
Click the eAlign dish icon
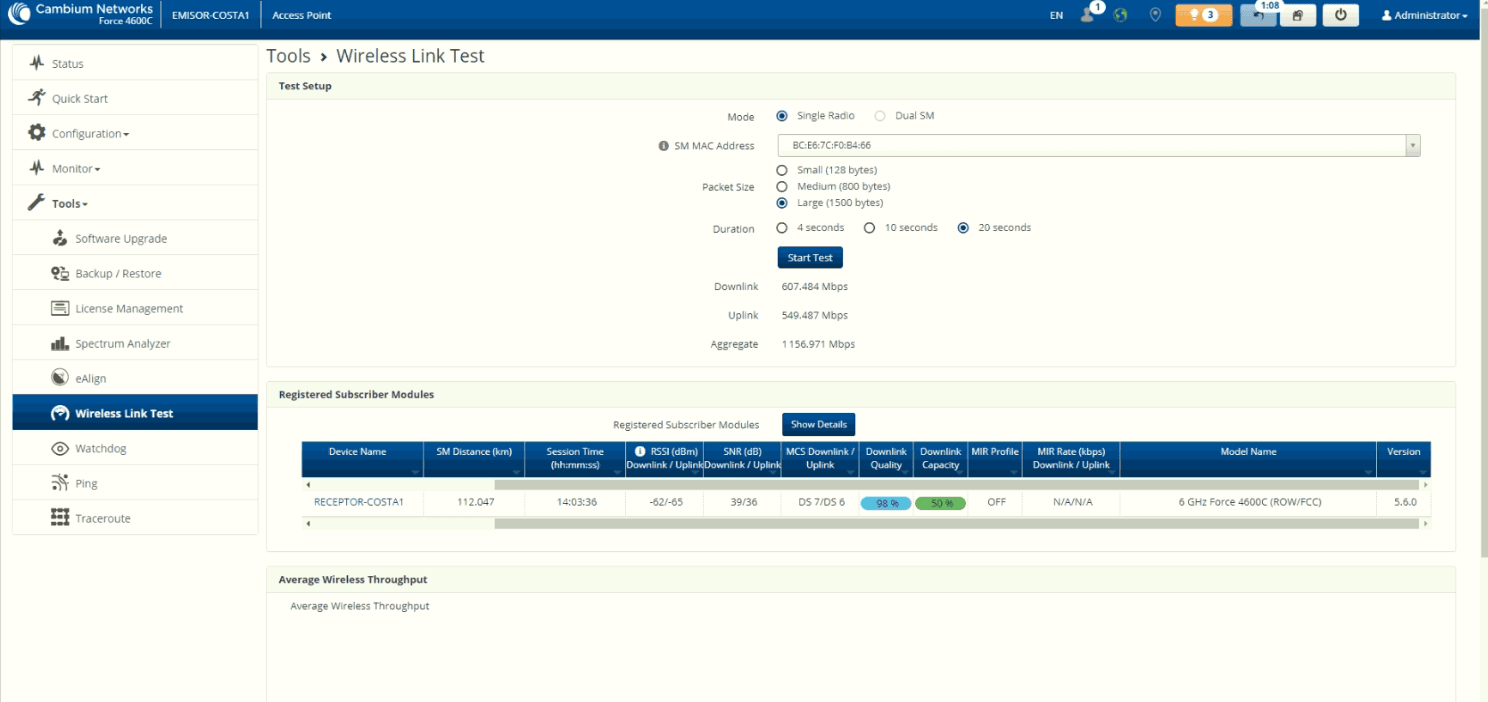point(60,378)
